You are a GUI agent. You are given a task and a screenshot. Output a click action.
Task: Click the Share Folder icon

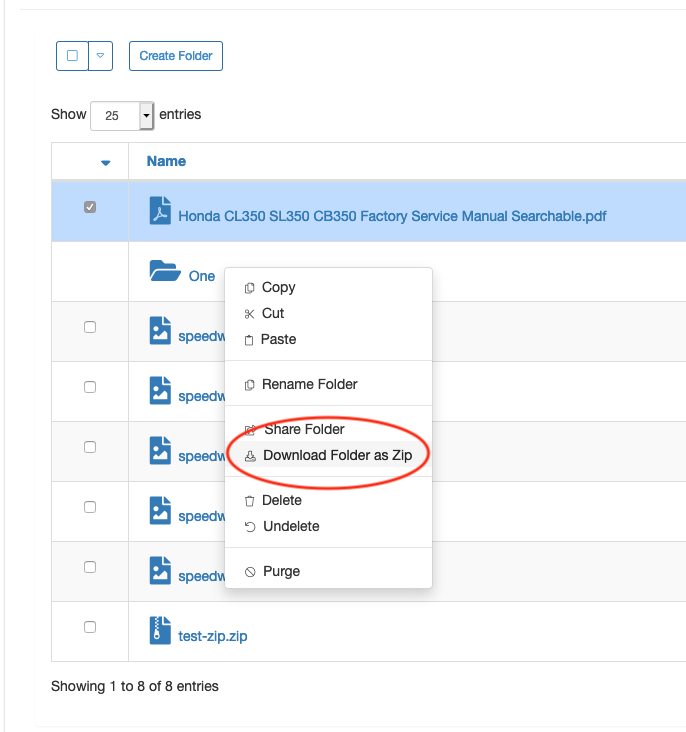point(250,430)
